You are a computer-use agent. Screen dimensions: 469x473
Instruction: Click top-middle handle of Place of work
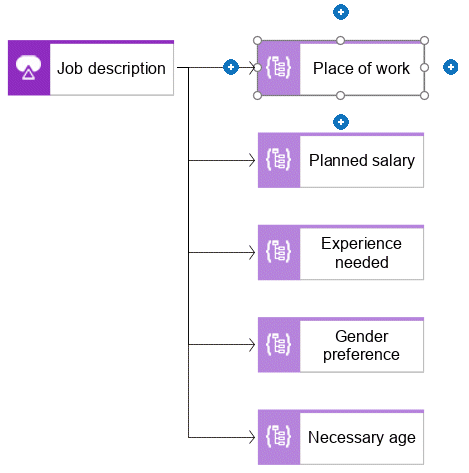click(x=340, y=41)
